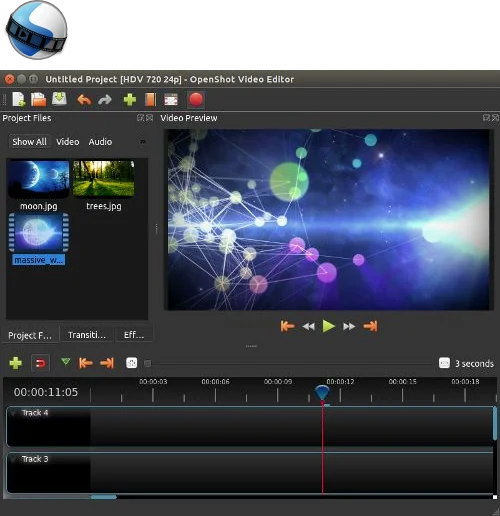Undo the last action with orange arrow
The image size is (500, 516).
tap(84, 100)
